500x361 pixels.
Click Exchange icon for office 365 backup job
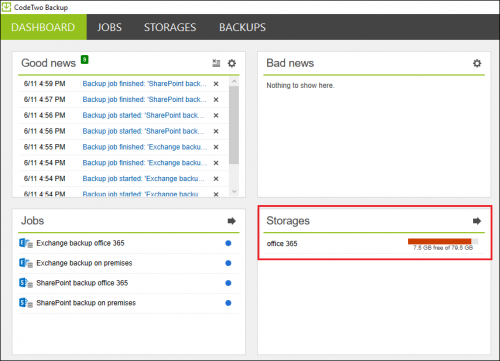26,243
